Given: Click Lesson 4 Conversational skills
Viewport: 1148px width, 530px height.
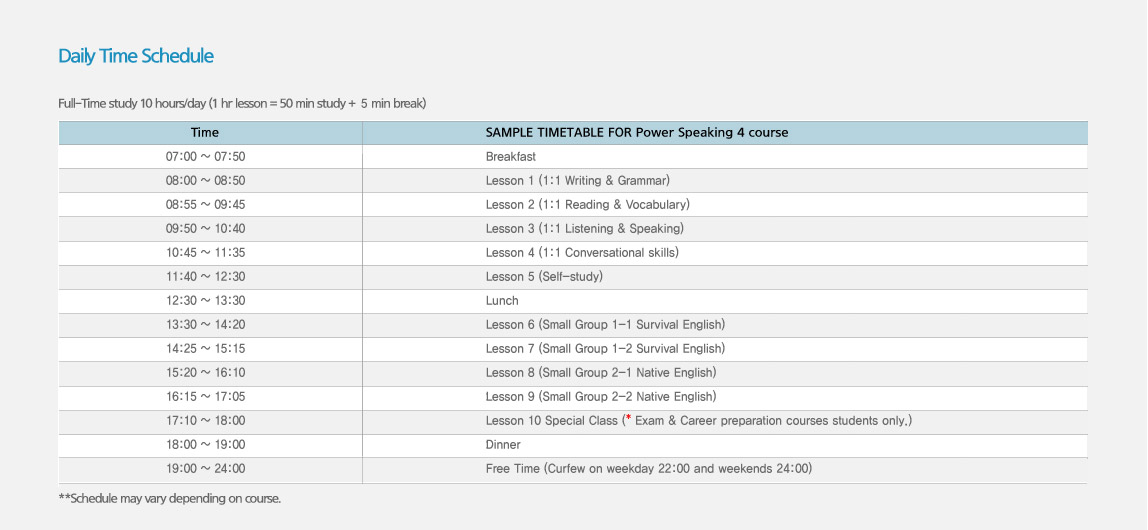Looking at the screenshot, I should (x=582, y=253).
